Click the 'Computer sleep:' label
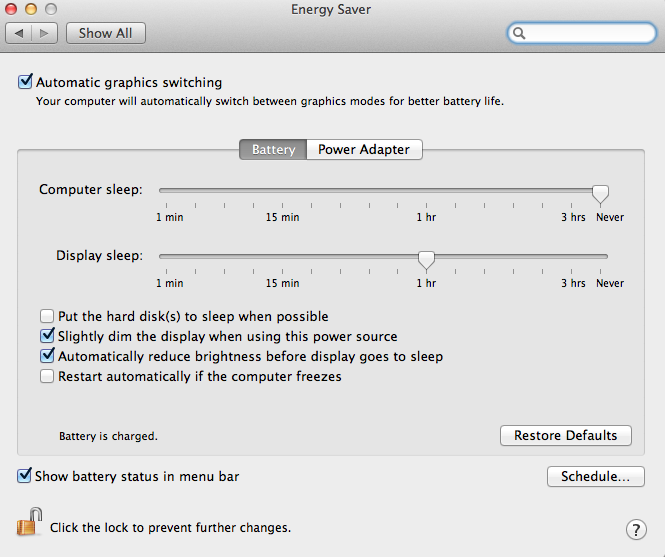The height and width of the screenshot is (557, 665). [x=91, y=189]
